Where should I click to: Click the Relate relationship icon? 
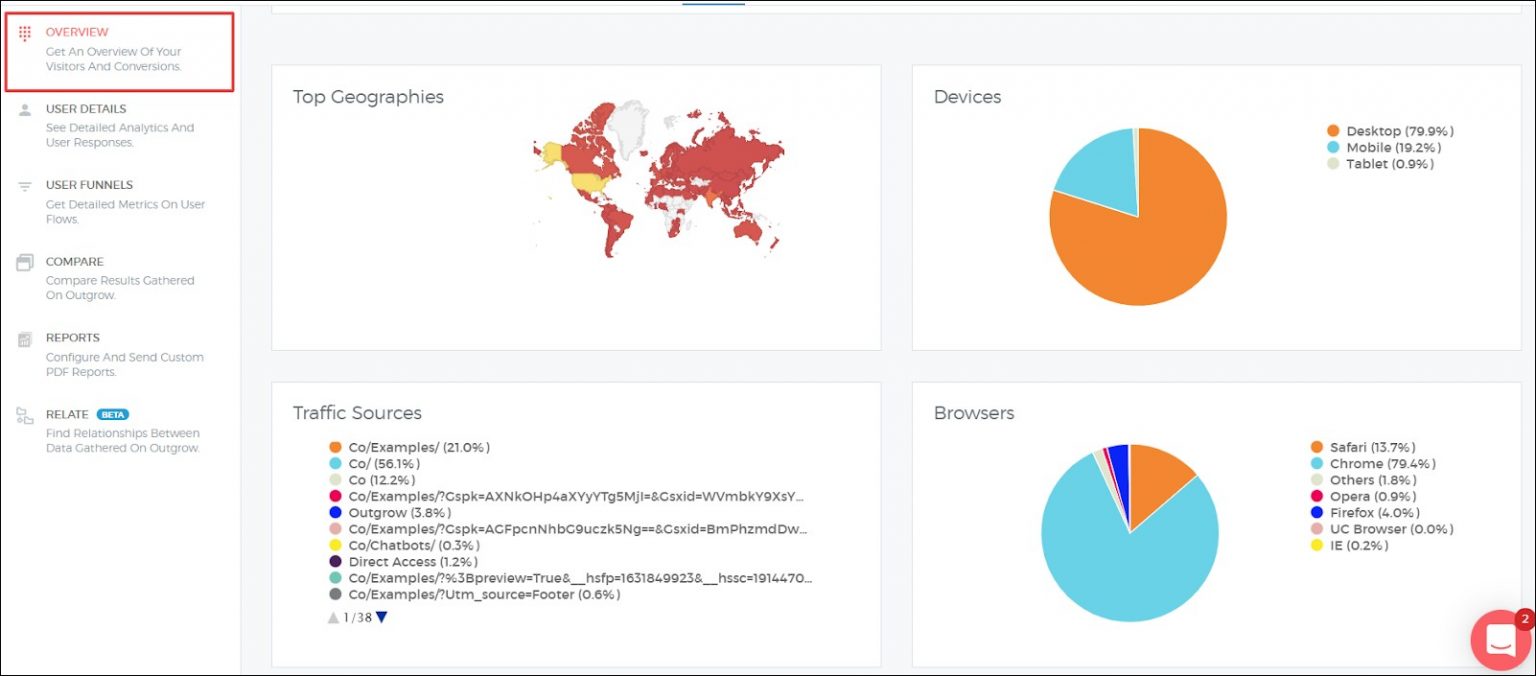click(x=25, y=415)
